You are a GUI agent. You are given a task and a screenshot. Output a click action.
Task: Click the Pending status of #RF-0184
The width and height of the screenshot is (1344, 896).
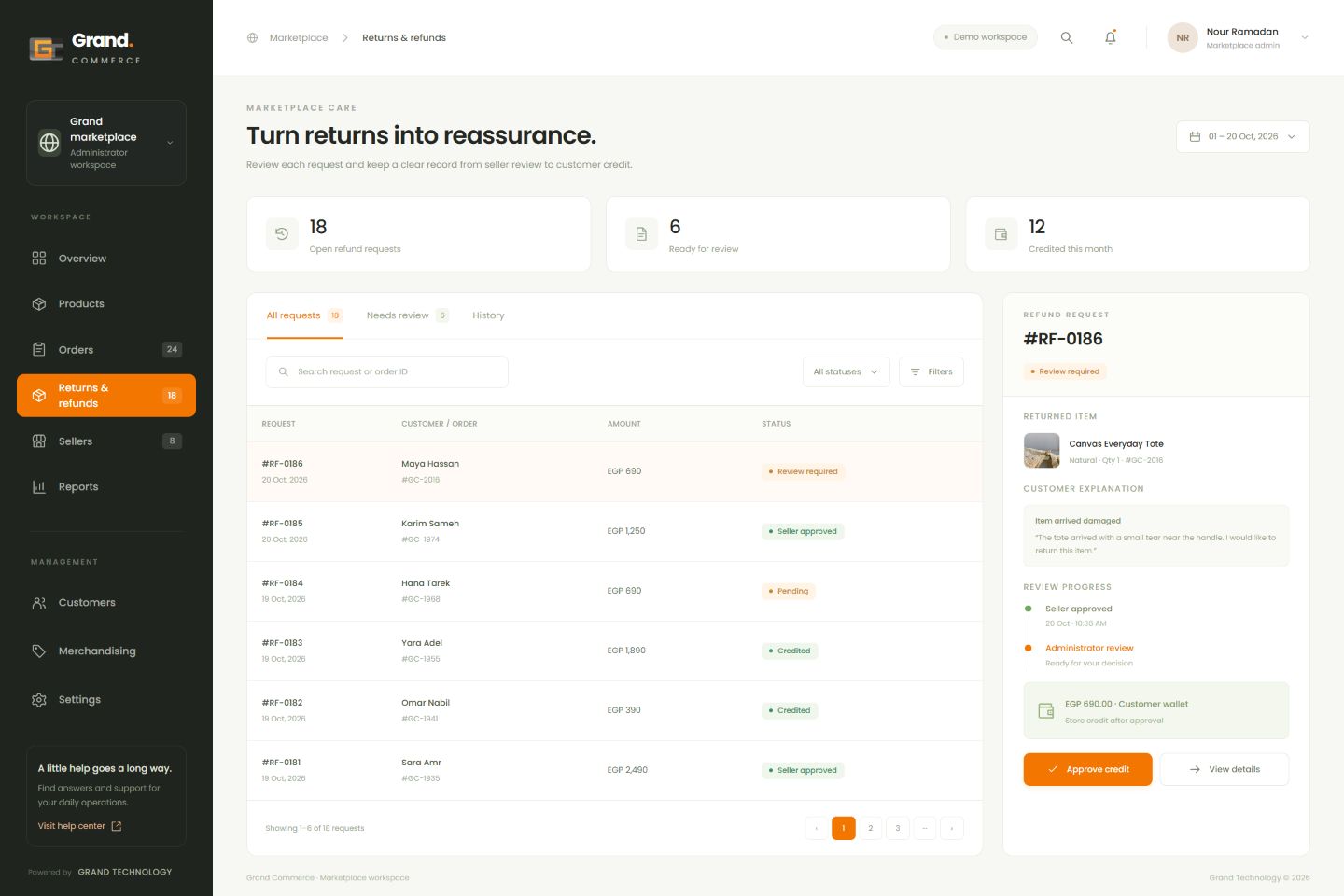click(x=789, y=591)
